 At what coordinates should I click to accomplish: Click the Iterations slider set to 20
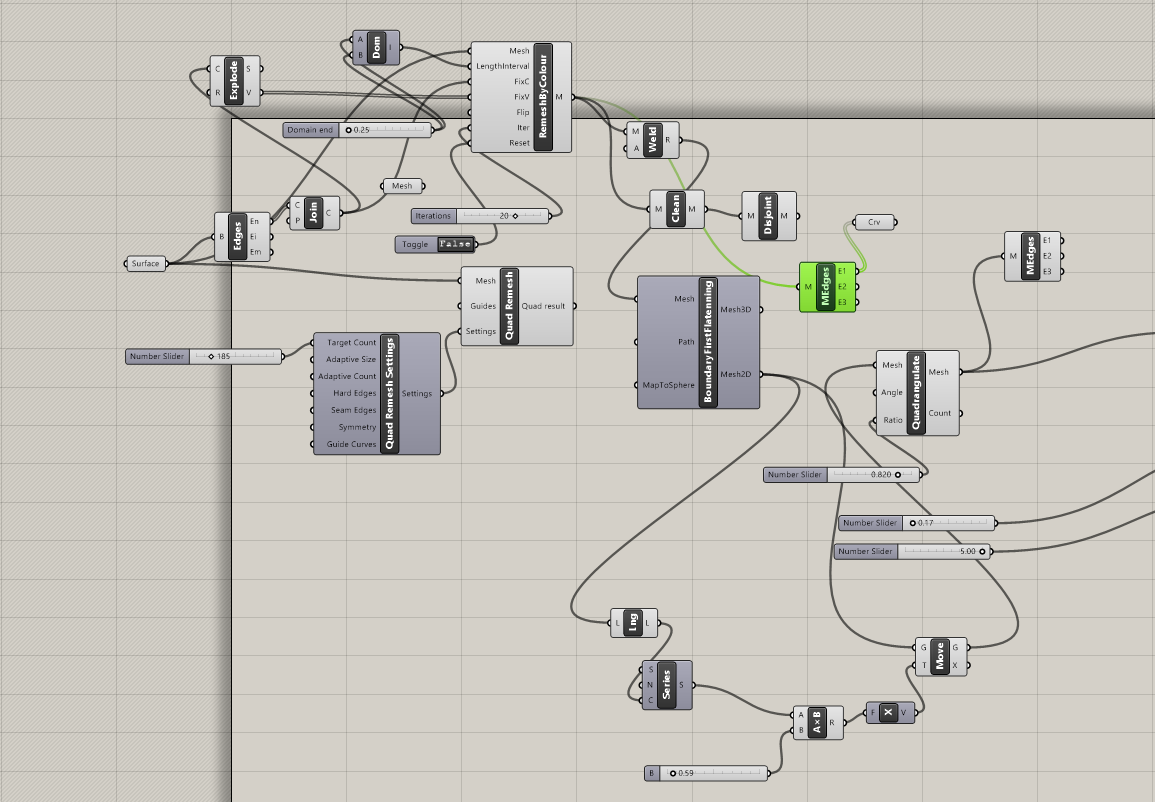(480, 216)
